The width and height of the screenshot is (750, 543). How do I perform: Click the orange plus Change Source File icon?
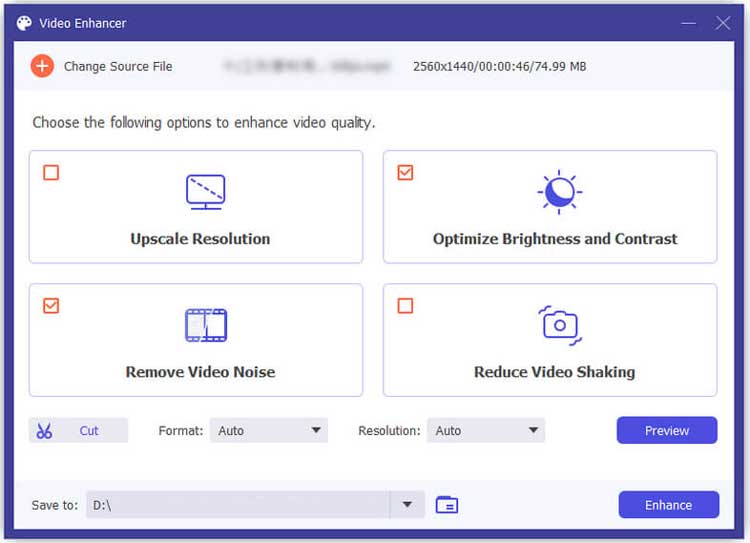click(42, 66)
